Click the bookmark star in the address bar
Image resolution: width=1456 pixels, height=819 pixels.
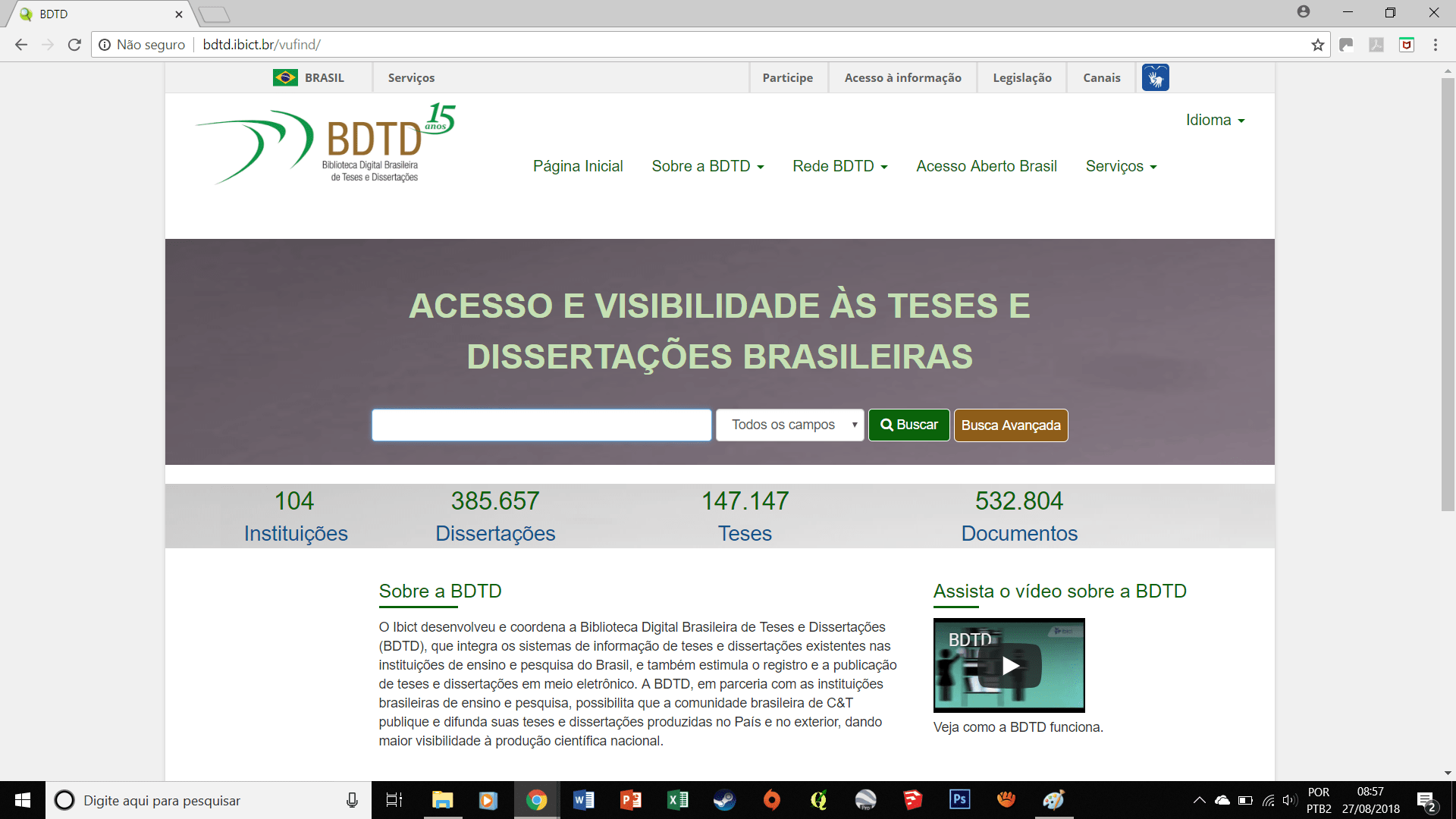click(1317, 44)
